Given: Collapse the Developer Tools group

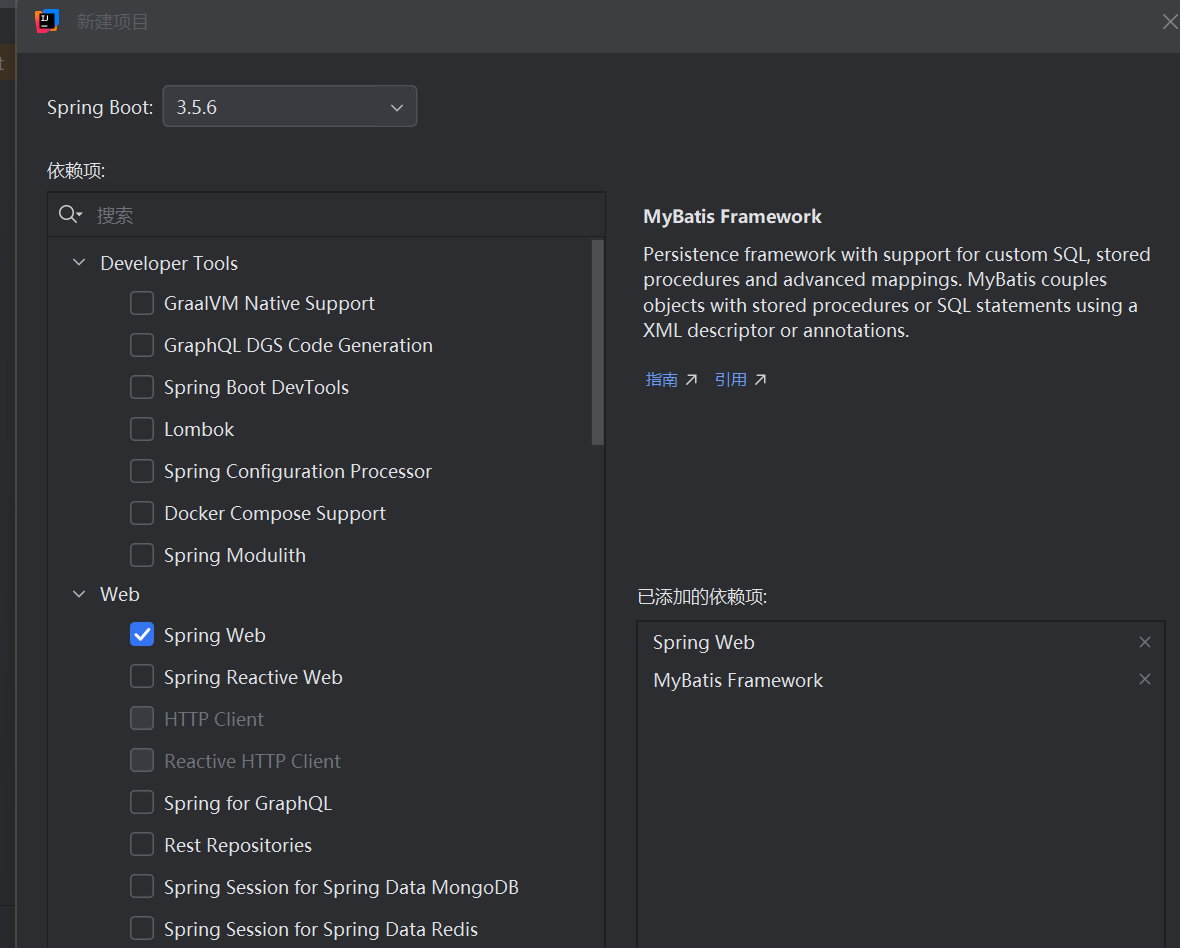Looking at the screenshot, I should [x=79, y=263].
